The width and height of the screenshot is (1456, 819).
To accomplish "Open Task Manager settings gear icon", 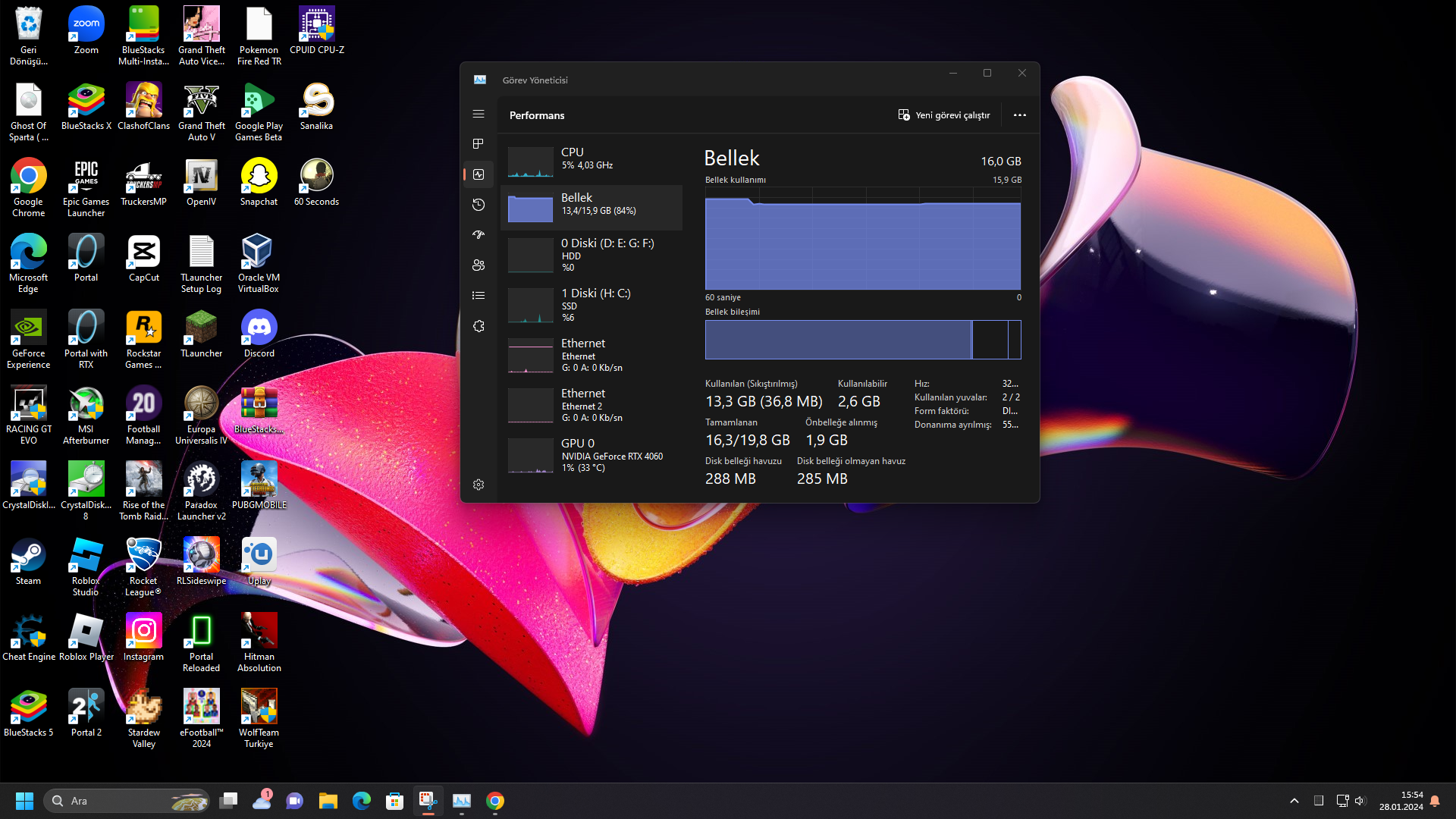I will (x=478, y=485).
